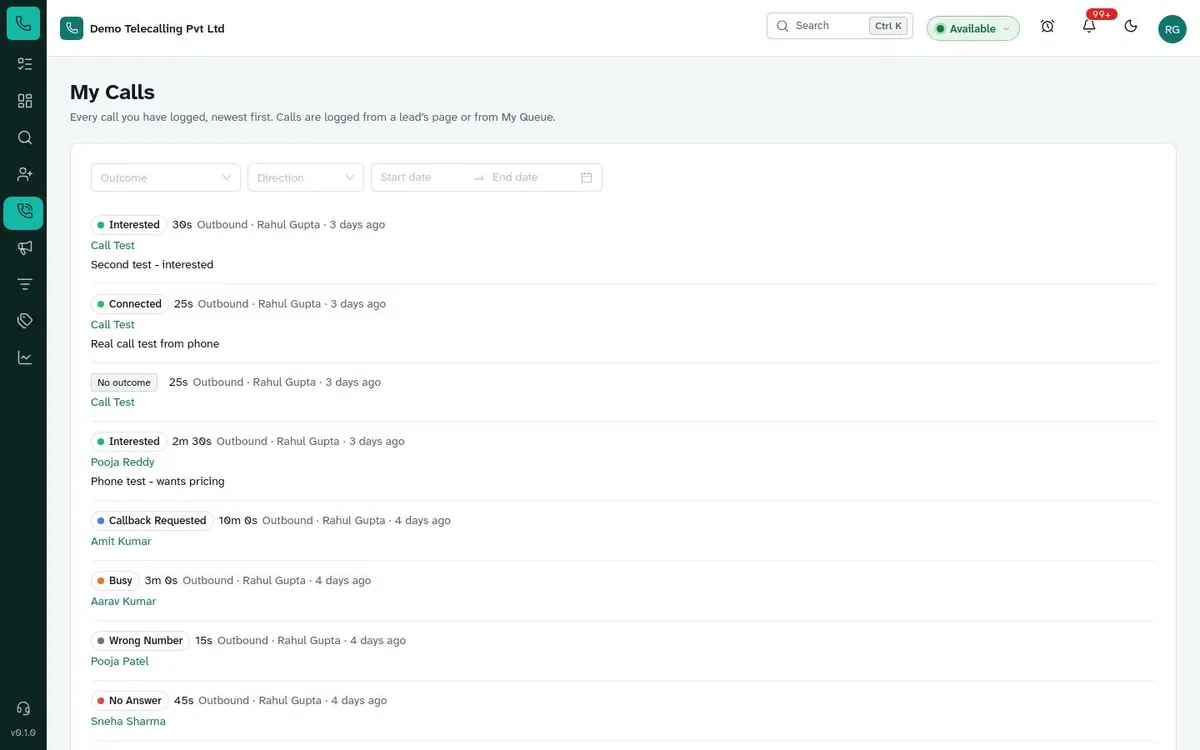Image resolution: width=1200 pixels, height=750 pixels.
Task: Open the filter lines sidebar icon
Action: pos(25,284)
